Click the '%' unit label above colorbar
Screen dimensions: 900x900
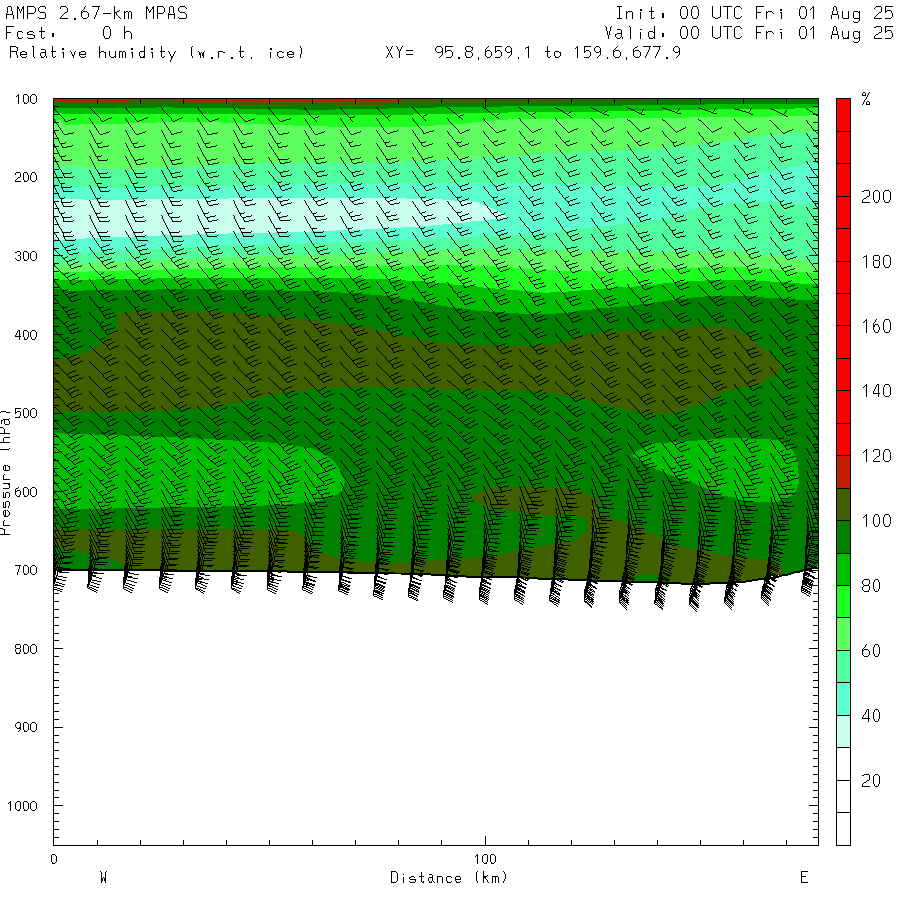click(x=866, y=99)
